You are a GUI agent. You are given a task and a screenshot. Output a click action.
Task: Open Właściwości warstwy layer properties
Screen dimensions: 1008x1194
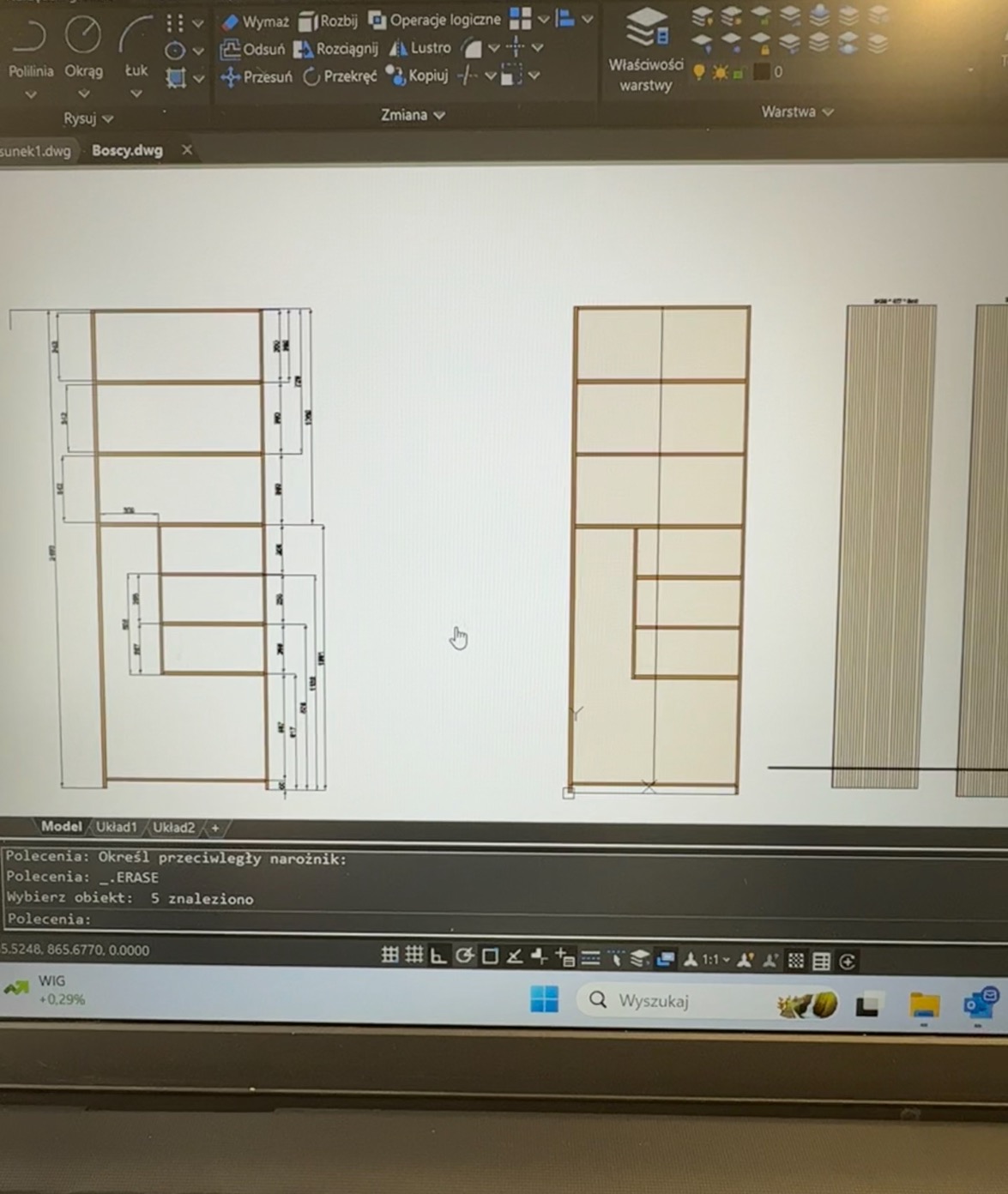(645, 50)
